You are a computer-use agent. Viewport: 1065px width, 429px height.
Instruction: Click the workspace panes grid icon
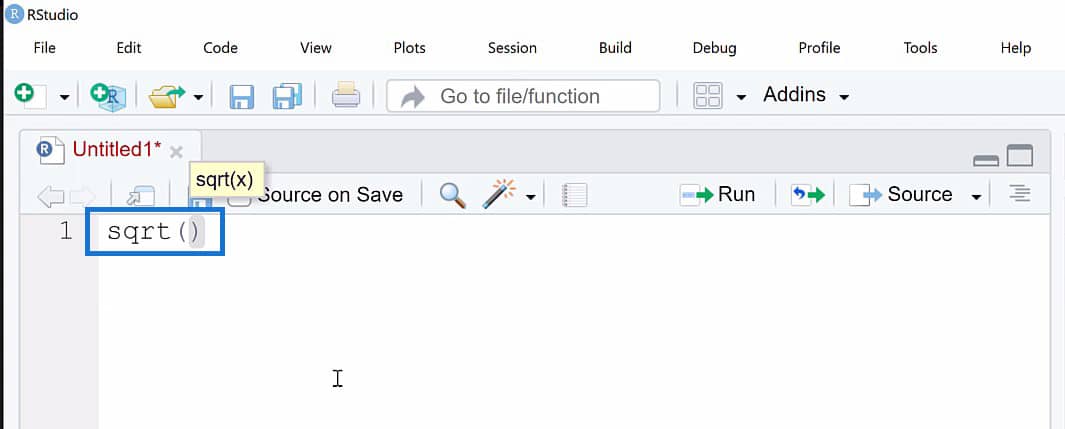coord(708,96)
